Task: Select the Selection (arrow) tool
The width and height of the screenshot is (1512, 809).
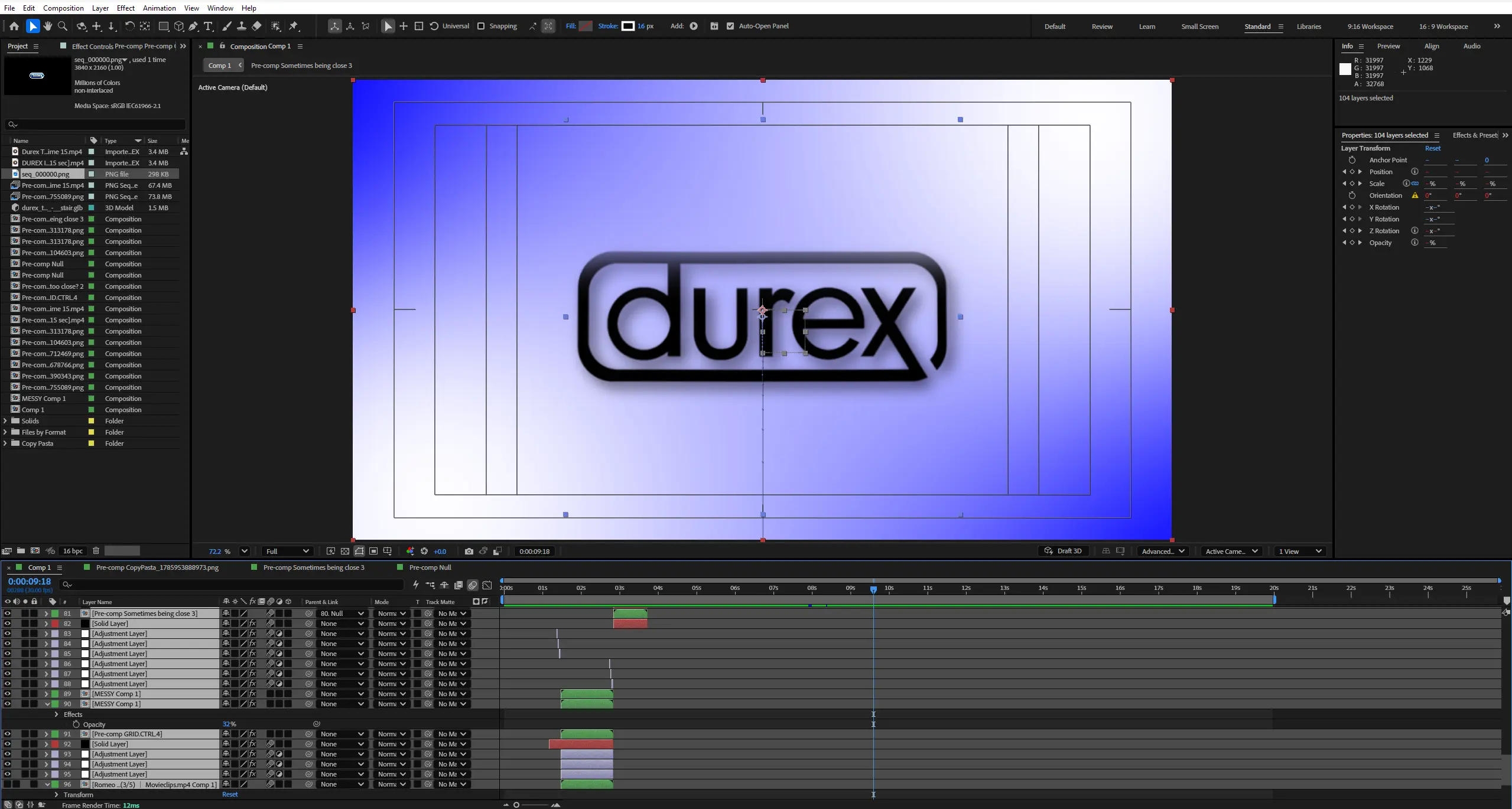Action: coord(32,26)
